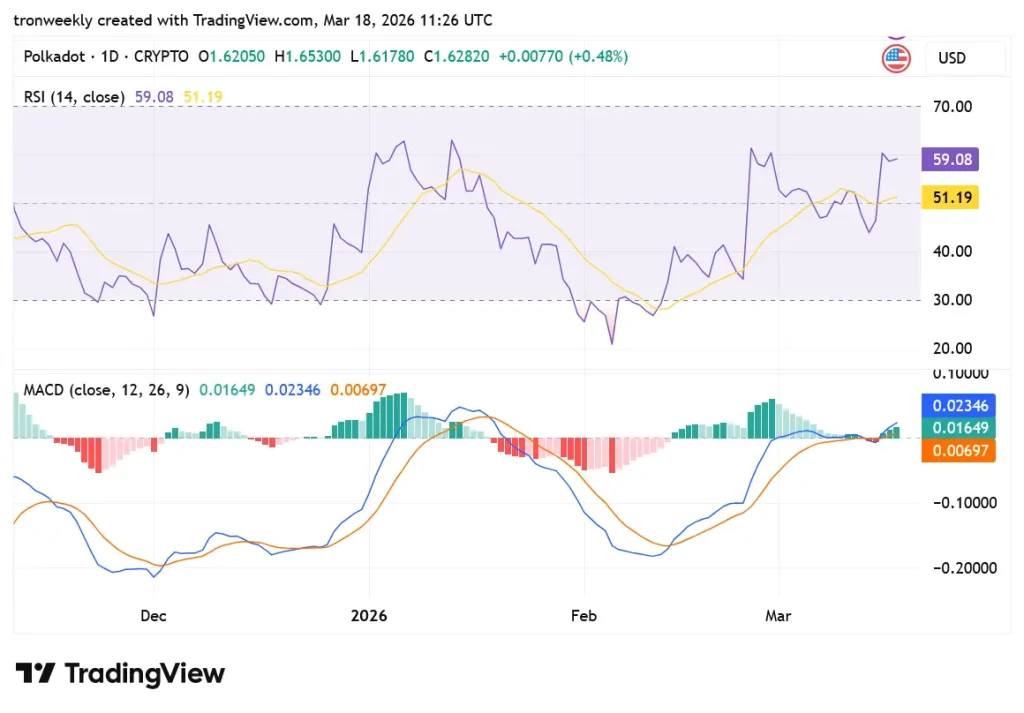Click the US flag currency icon
Viewport: 1024px width, 713px height.
(x=896, y=58)
